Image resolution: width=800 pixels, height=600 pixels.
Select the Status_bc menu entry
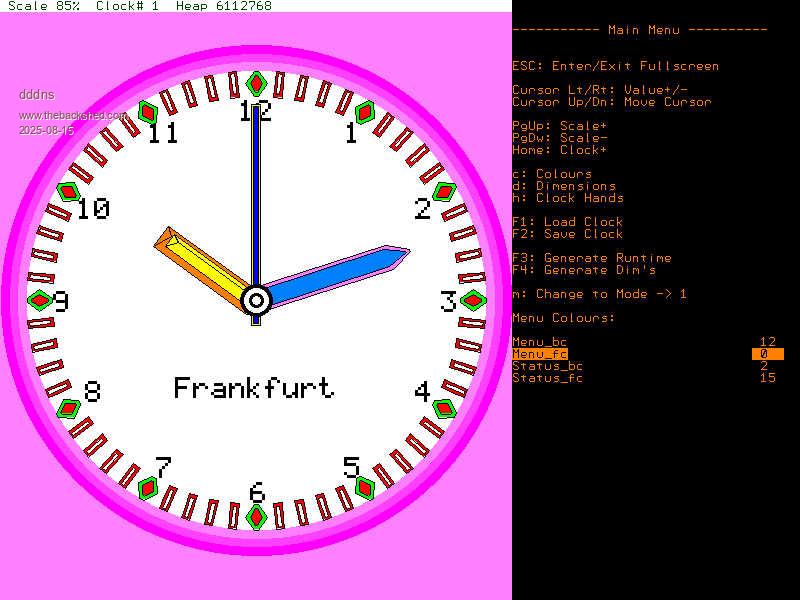pyautogui.click(x=547, y=366)
